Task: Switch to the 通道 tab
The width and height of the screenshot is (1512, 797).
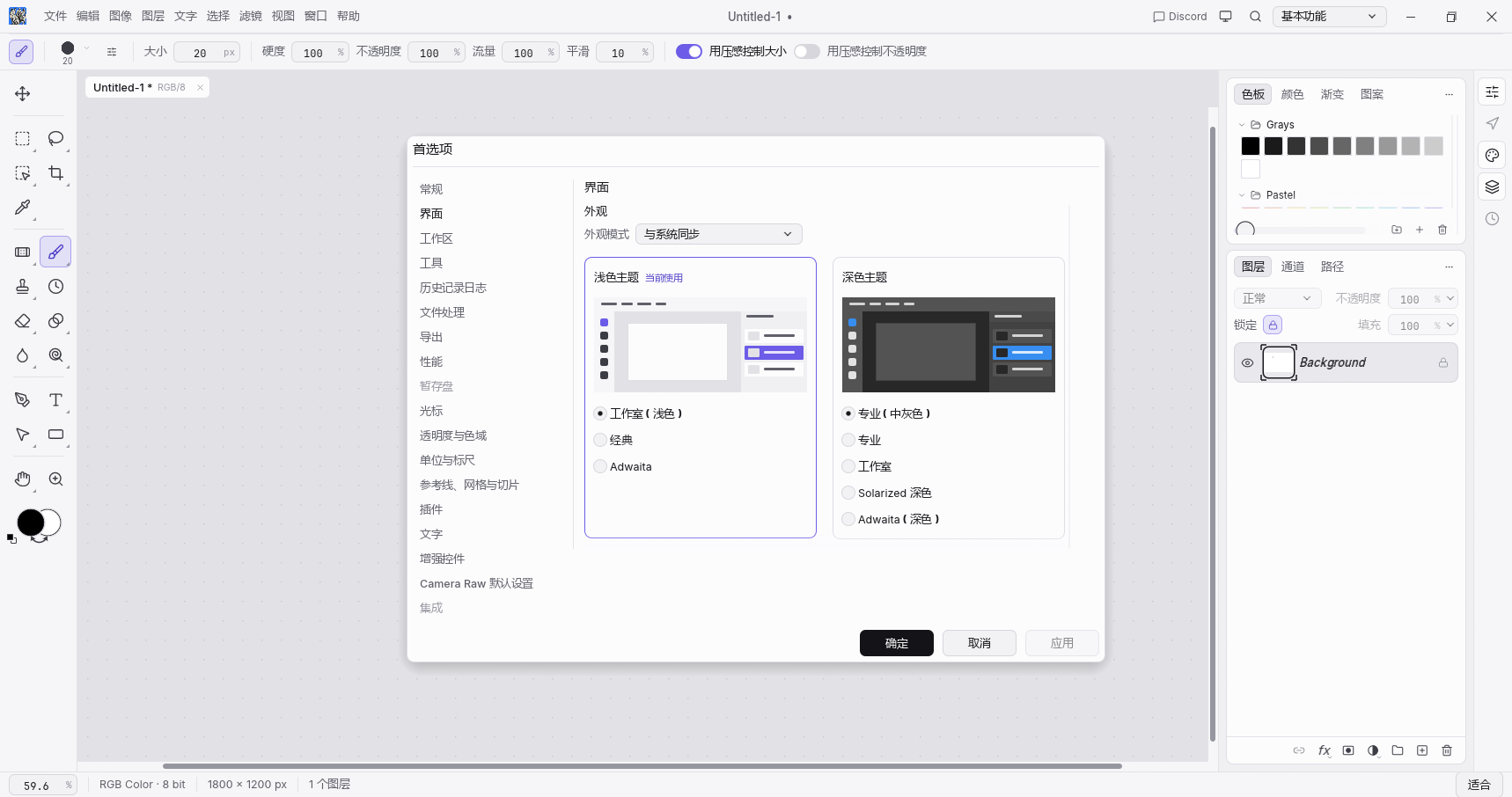Action: point(1293,267)
